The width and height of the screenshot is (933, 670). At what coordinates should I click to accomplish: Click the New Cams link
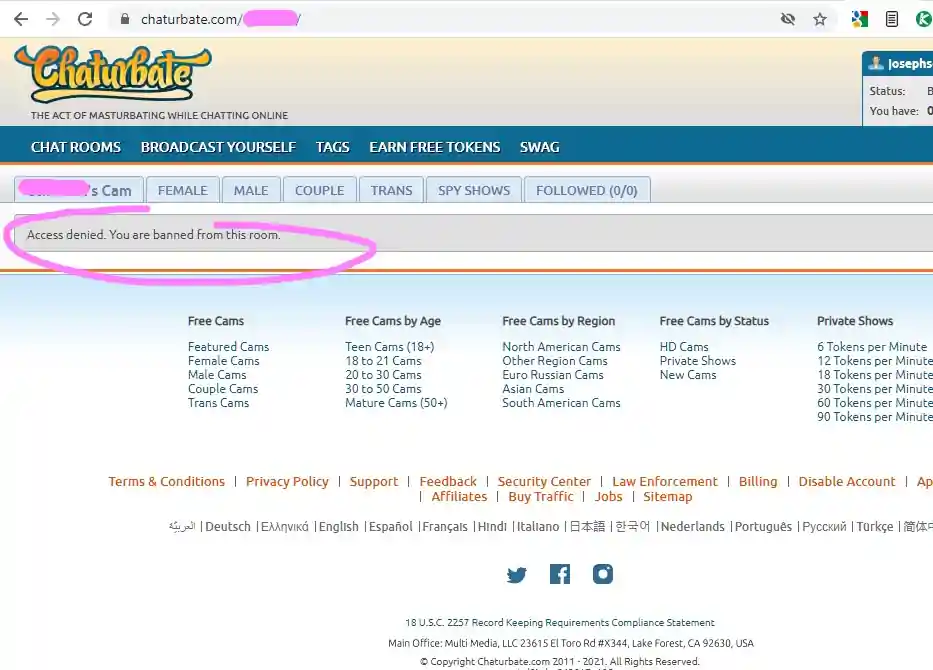coord(688,375)
